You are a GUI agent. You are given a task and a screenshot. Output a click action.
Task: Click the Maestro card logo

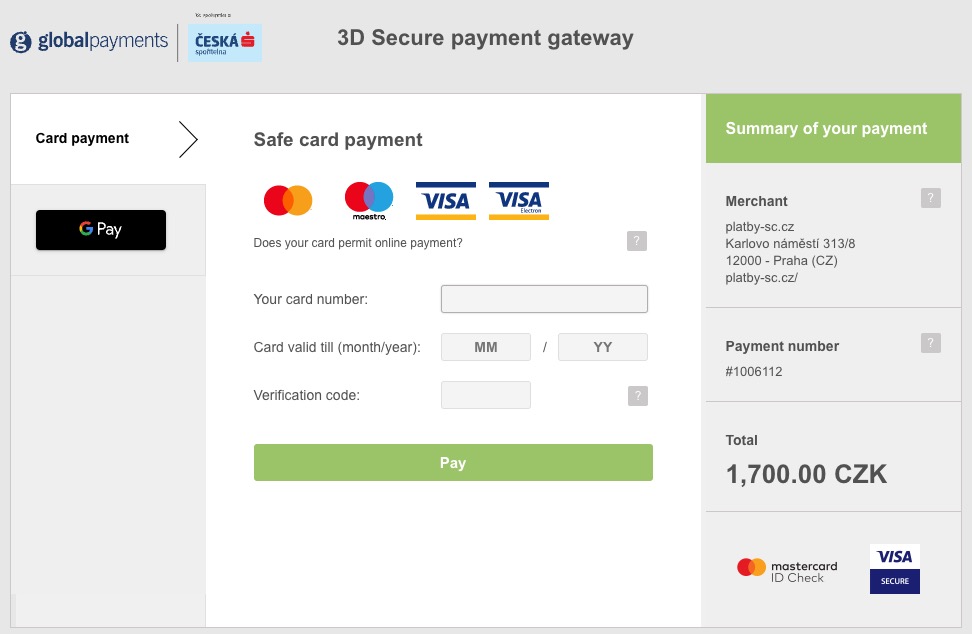[369, 201]
